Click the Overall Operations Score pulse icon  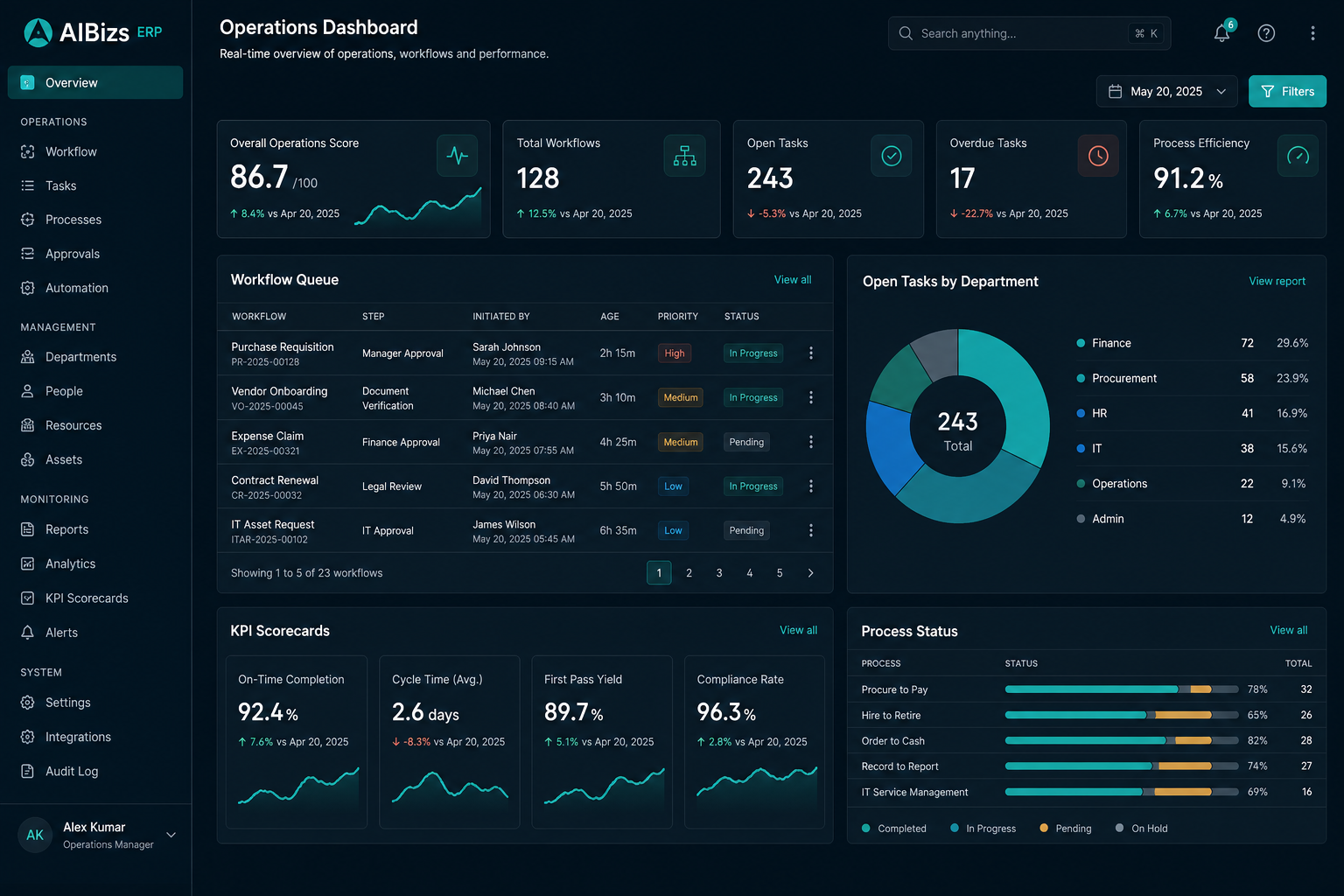457,156
